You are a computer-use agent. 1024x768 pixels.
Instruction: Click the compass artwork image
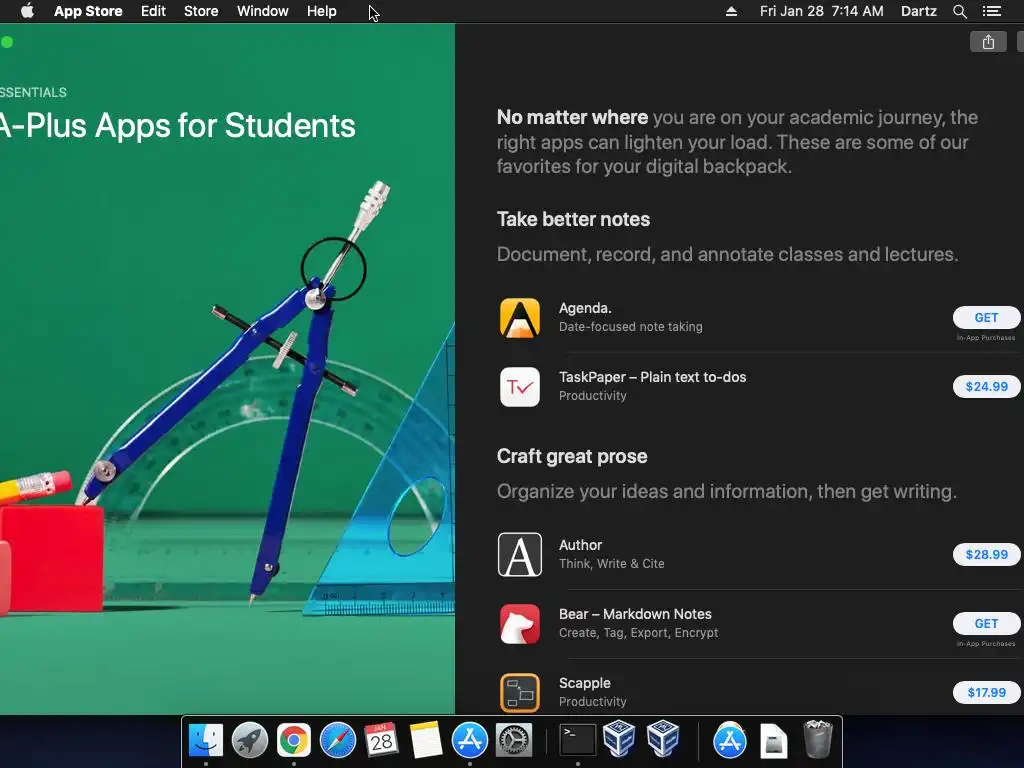coord(227,369)
